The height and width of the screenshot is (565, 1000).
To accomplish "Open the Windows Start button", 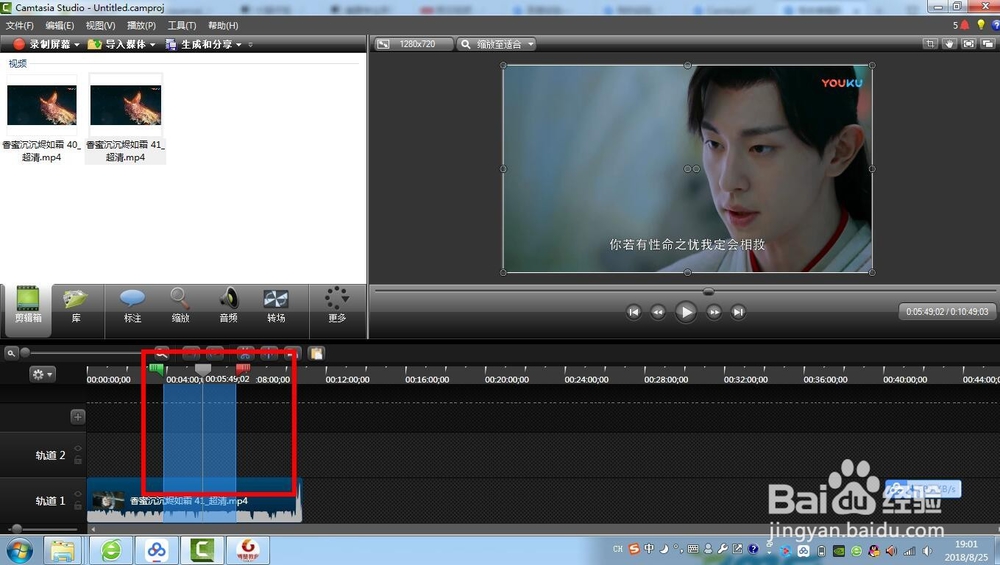I will 19,550.
